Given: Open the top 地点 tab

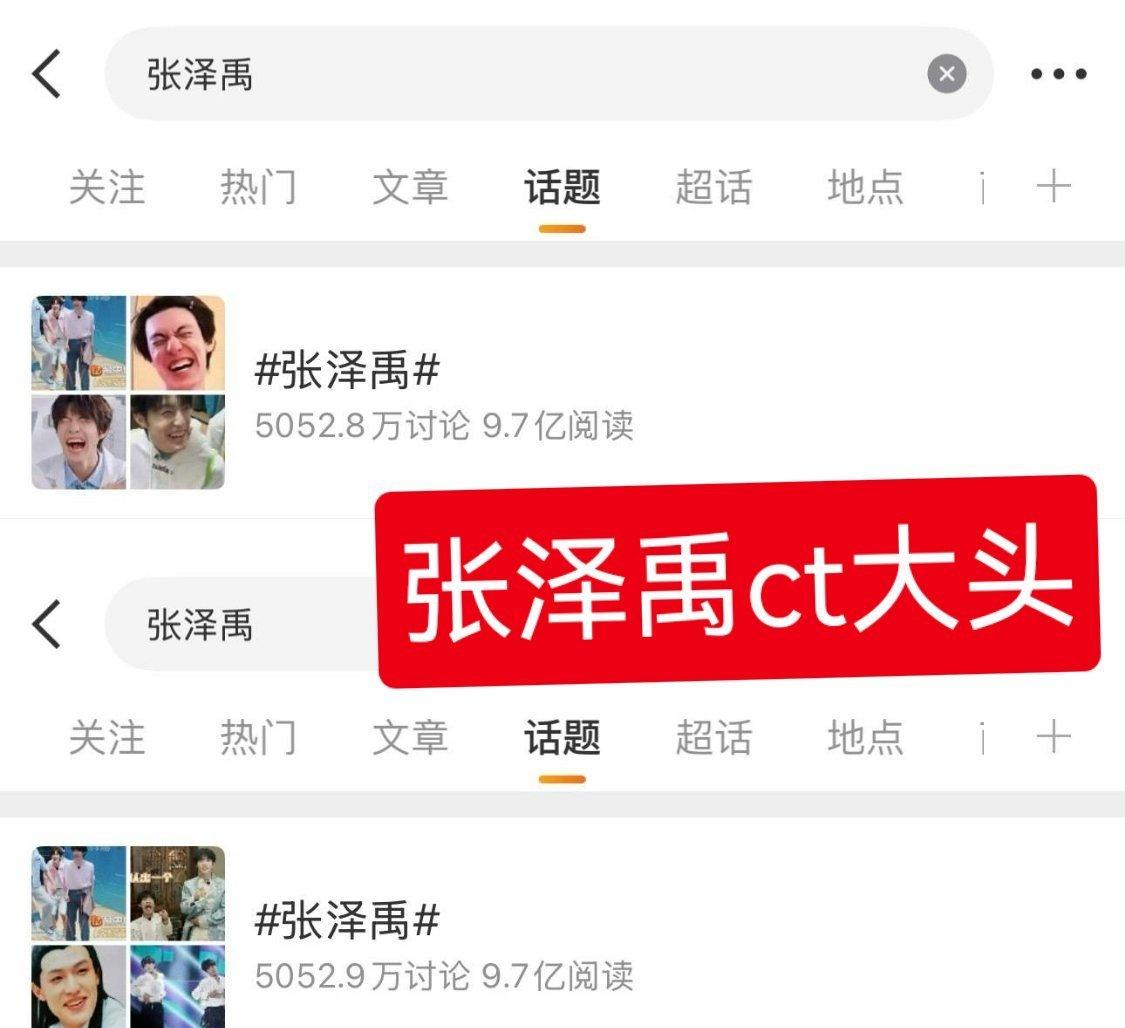Looking at the screenshot, I should coord(865,187).
